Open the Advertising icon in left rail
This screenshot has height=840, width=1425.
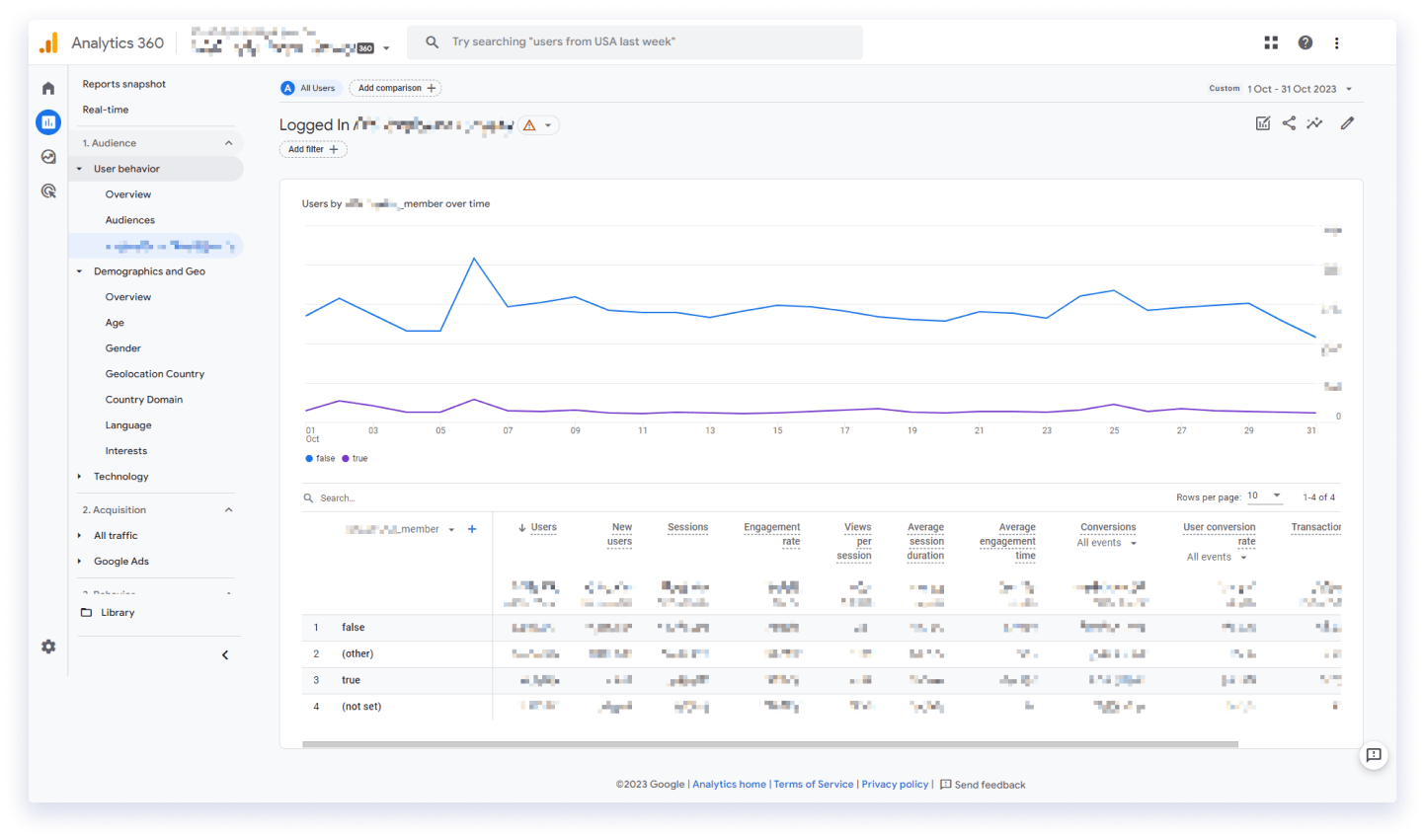pos(48,191)
